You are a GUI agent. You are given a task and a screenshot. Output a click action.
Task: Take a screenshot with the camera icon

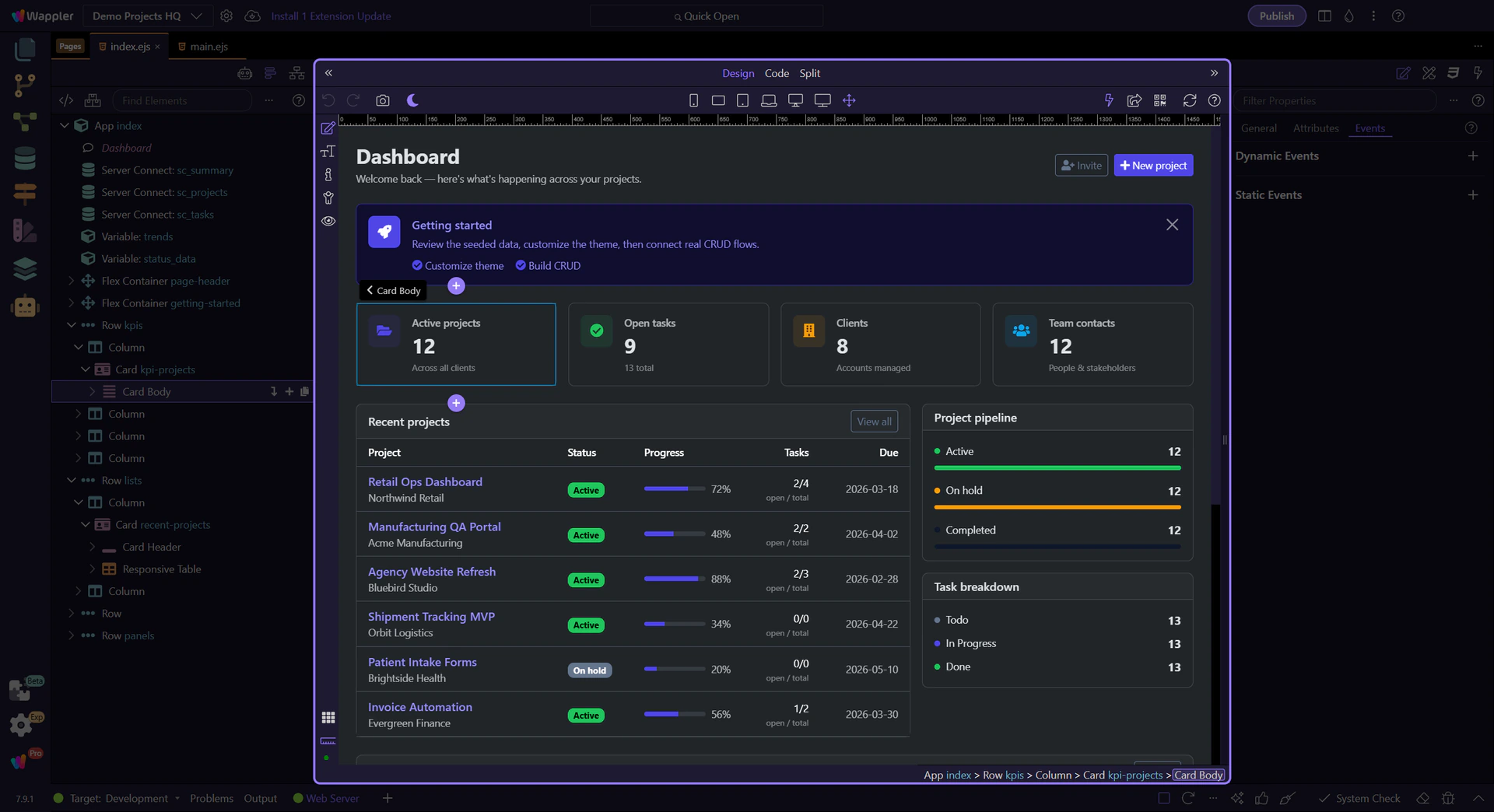(x=382, y=100)
